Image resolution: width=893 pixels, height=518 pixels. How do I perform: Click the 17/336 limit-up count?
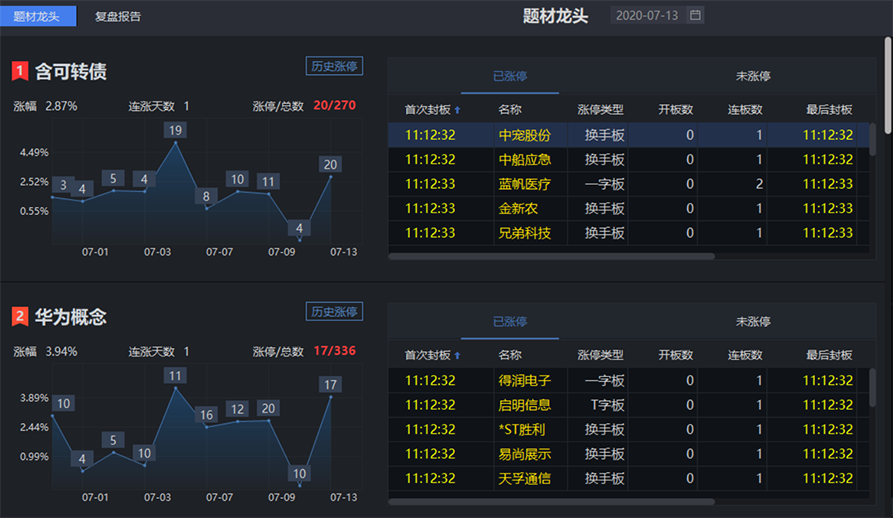335,351
